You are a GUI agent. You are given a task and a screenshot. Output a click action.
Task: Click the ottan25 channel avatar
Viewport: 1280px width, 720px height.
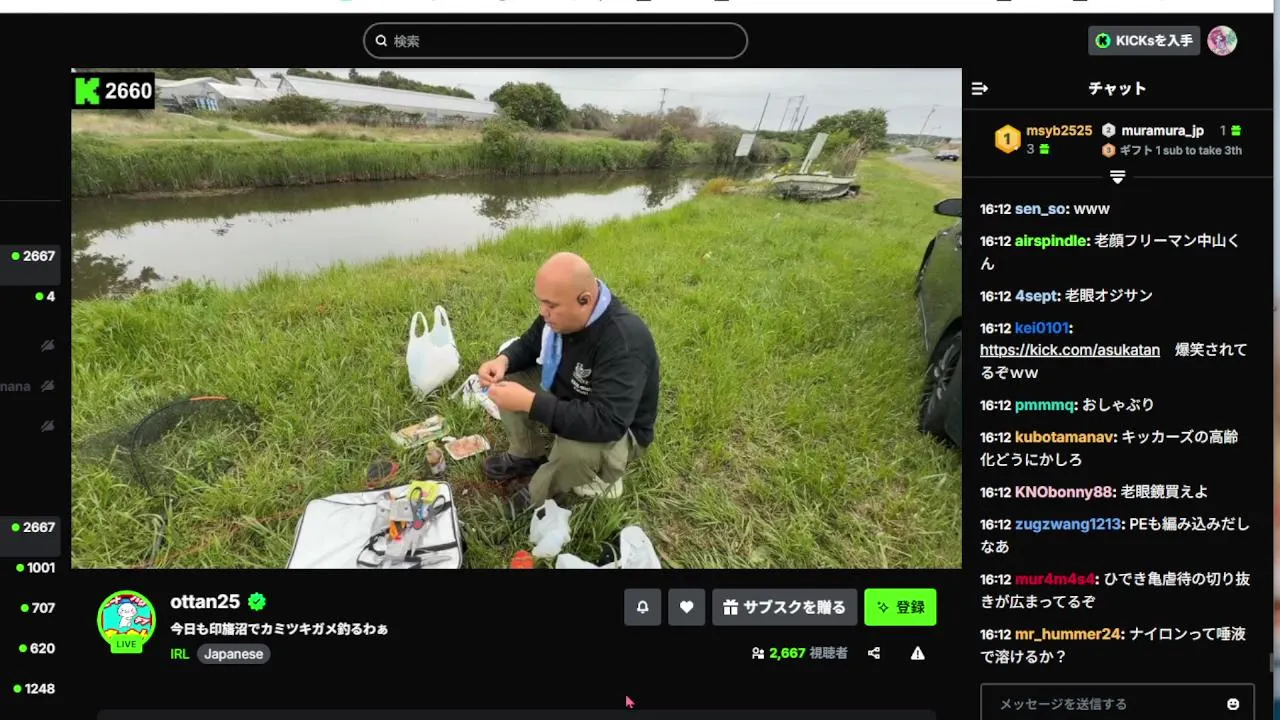[x=126, y=620]
